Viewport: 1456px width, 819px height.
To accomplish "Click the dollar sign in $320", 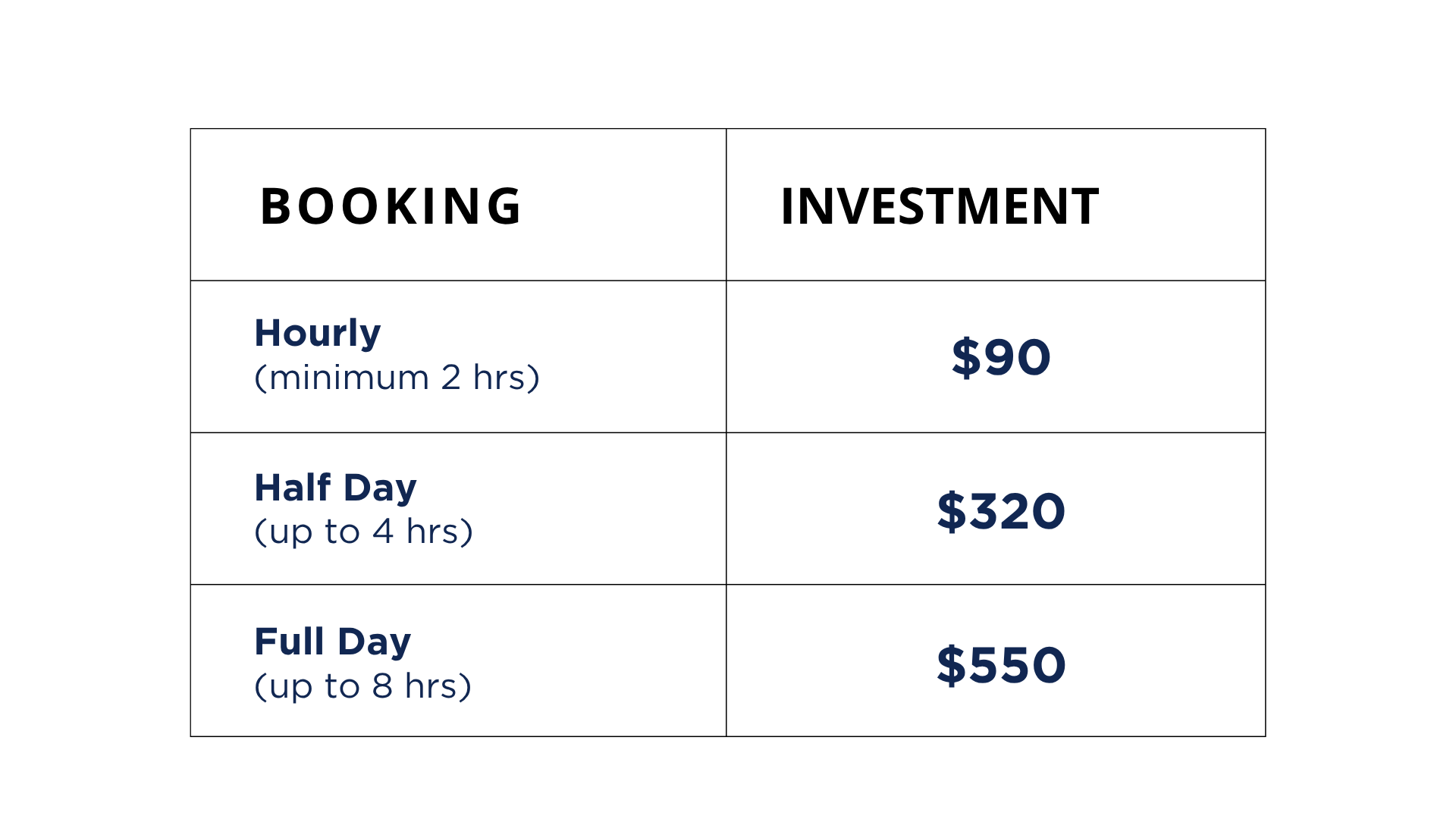I will point(951,511).
